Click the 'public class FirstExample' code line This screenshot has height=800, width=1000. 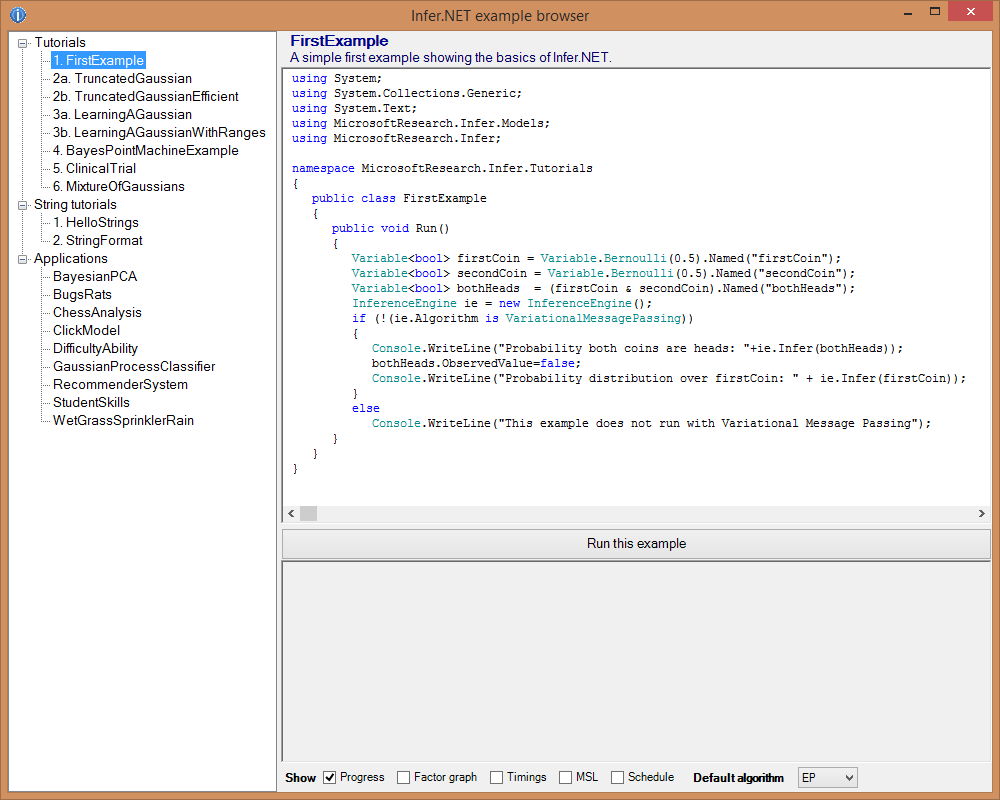399,198
